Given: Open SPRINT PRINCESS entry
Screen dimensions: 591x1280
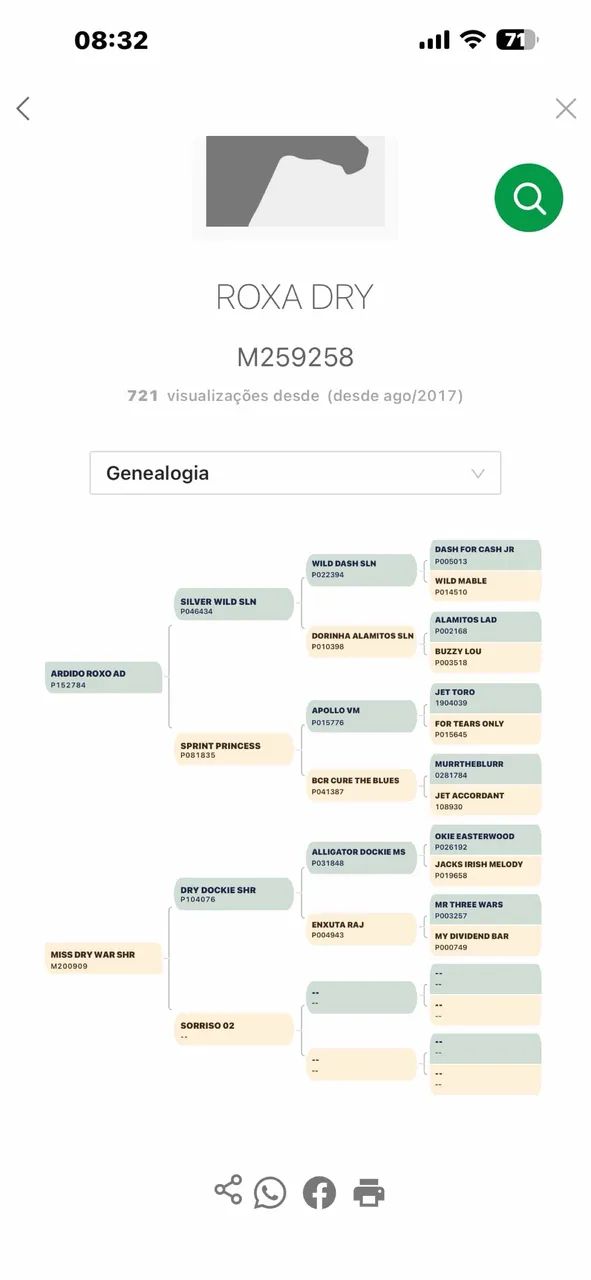Looking at the screenshot, I should 234,749.
